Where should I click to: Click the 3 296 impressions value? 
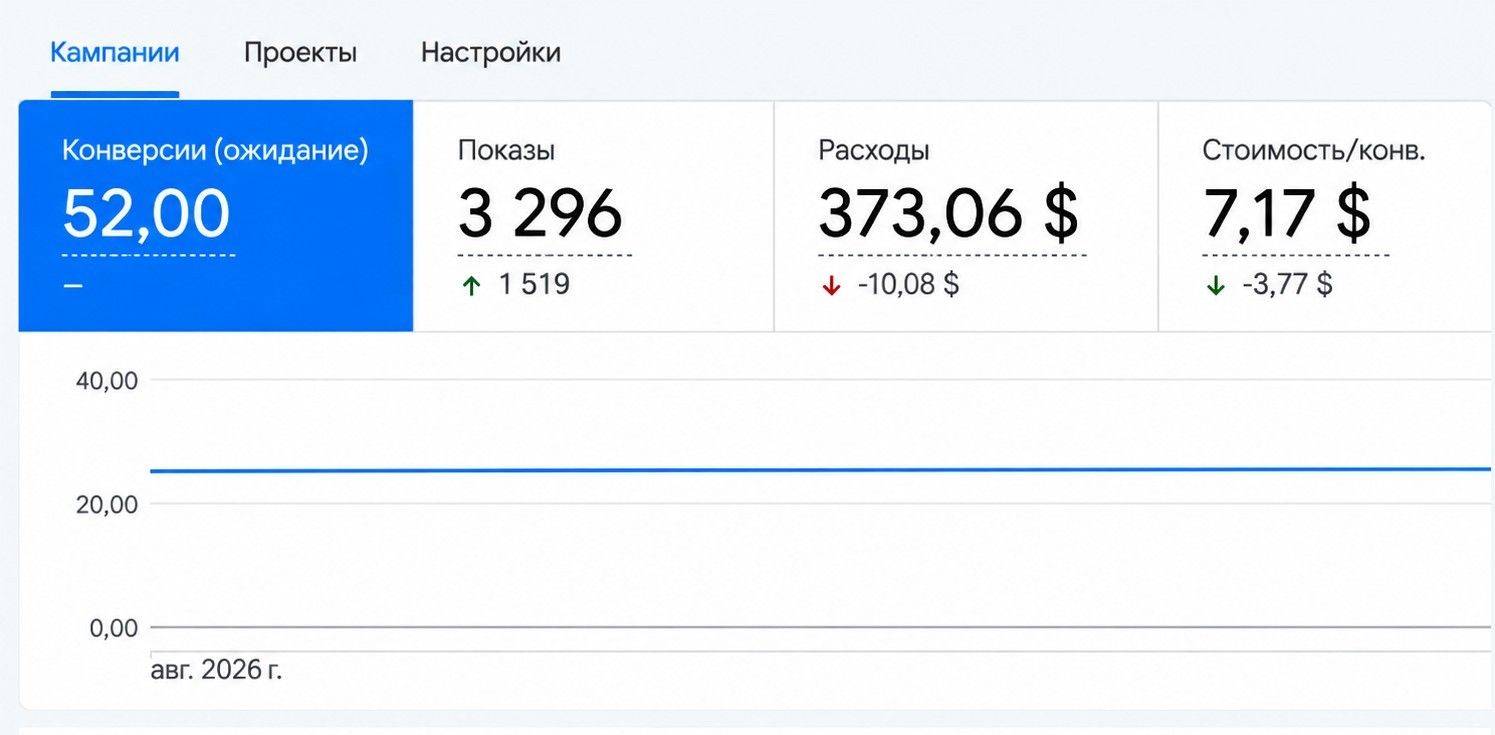[x=541, y=214]
